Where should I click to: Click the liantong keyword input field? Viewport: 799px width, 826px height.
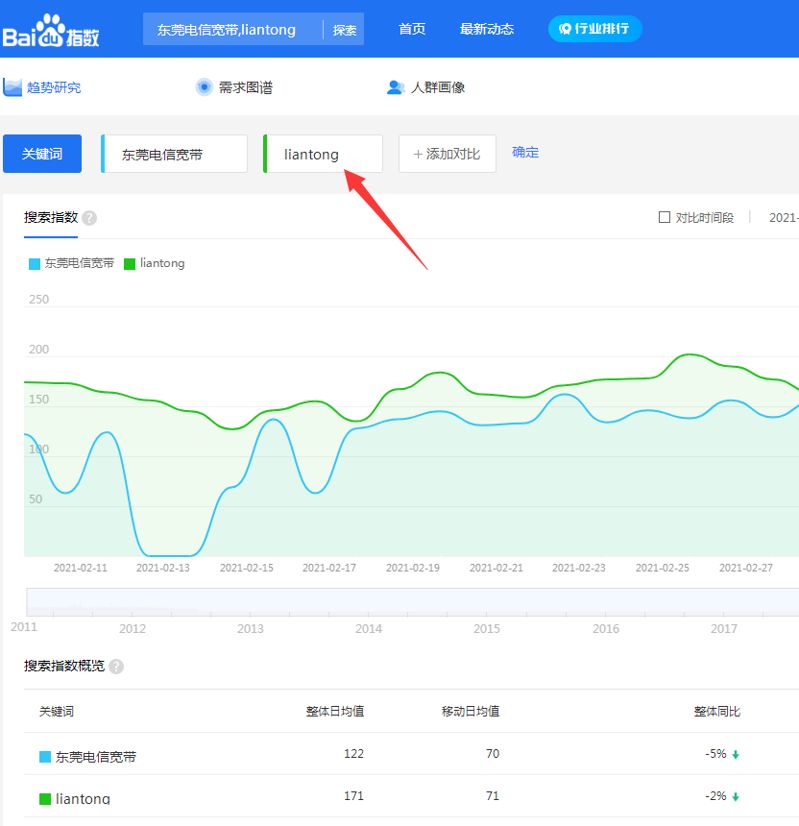click(323, 154)
